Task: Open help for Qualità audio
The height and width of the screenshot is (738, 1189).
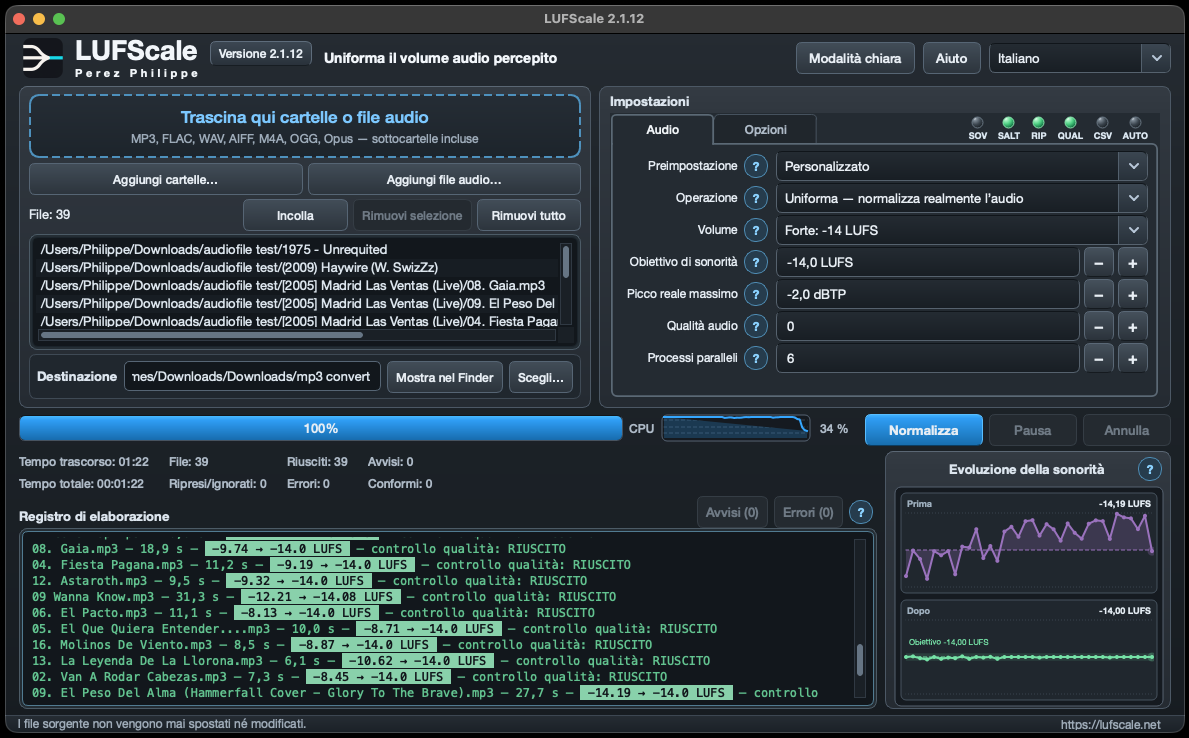Action: coord(755,326)
